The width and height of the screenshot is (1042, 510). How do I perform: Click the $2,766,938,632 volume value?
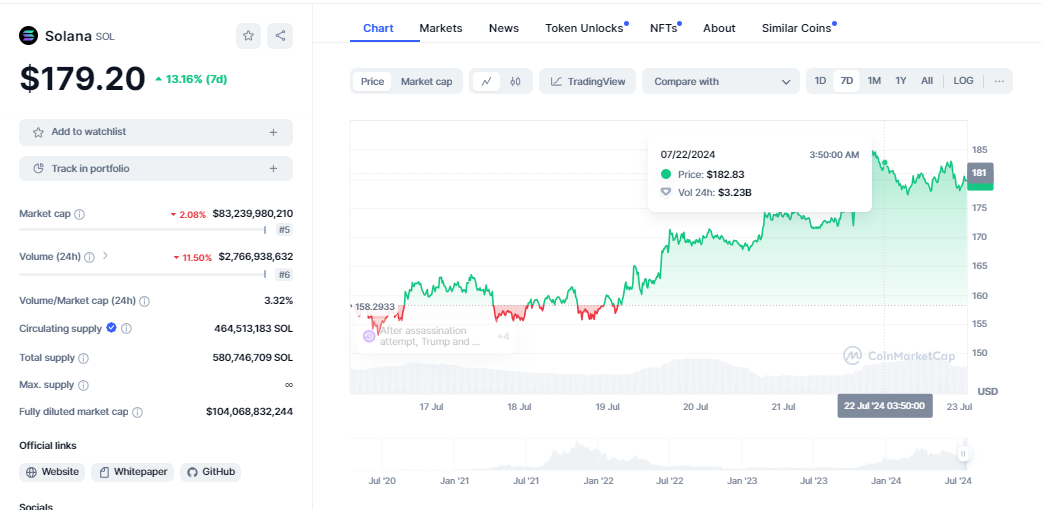point(256,257)
